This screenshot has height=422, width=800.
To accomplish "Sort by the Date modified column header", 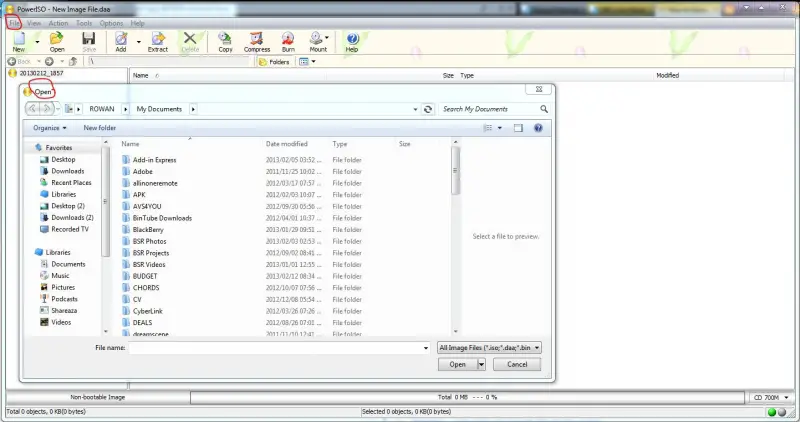I will 286,144.
